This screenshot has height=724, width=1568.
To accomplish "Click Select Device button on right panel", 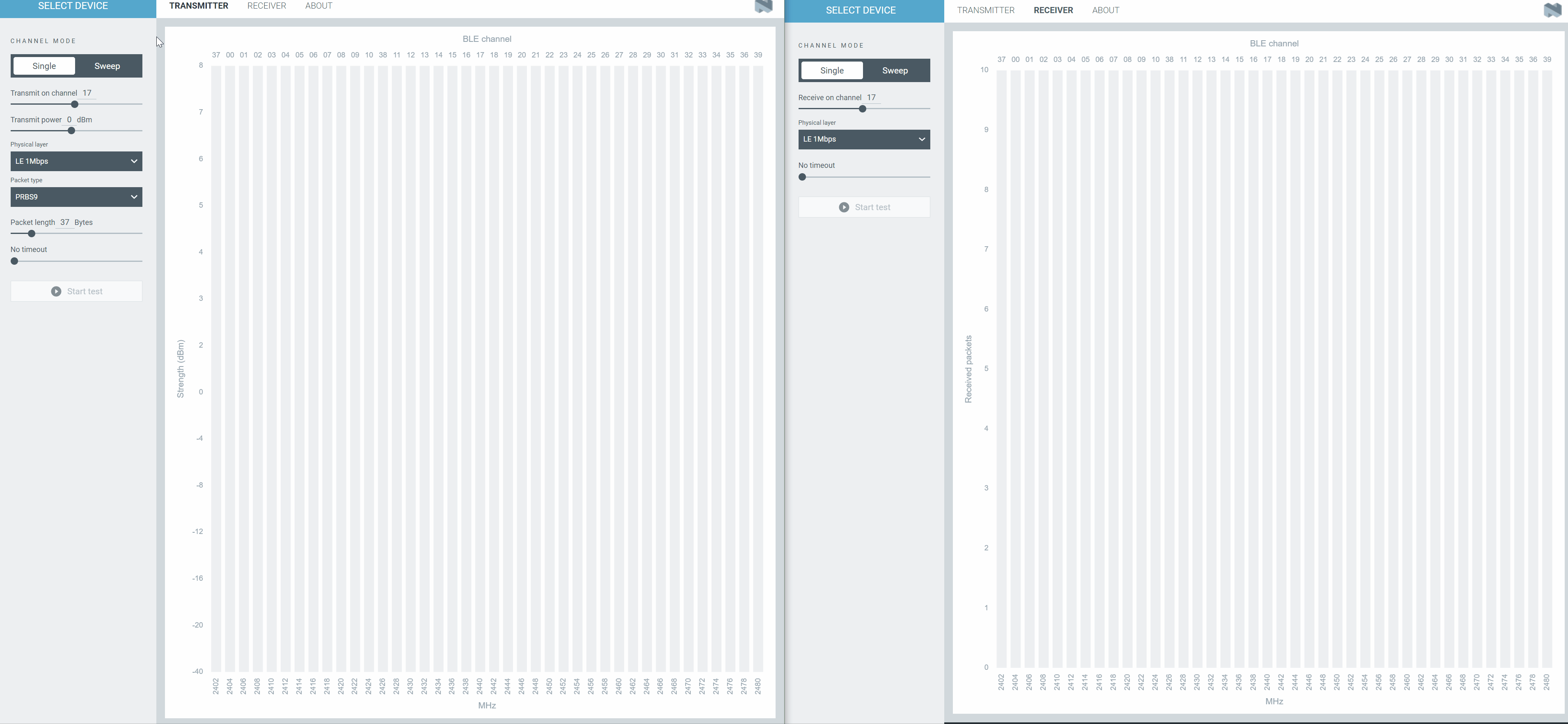I will pyautogui.click(x=861, y=10).
